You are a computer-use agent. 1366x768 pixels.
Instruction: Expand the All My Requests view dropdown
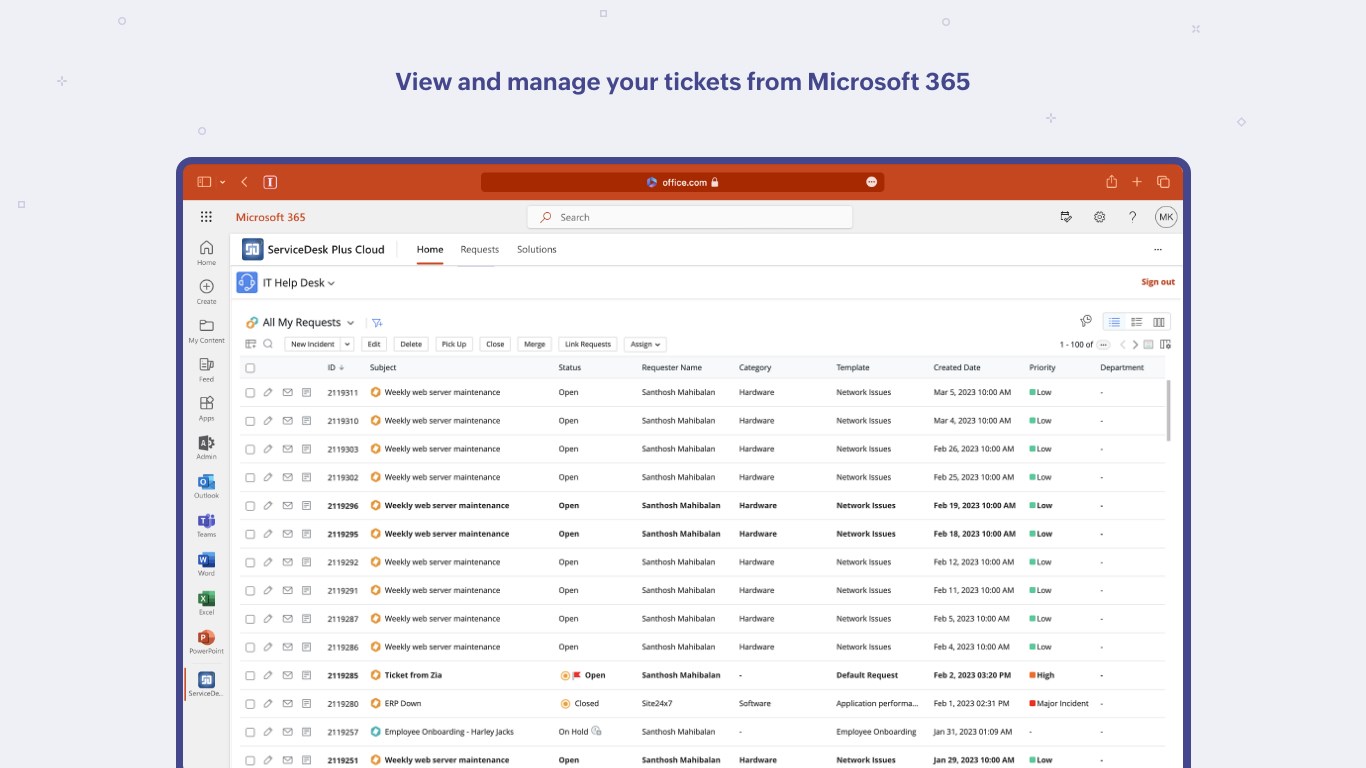coord(350,323)
